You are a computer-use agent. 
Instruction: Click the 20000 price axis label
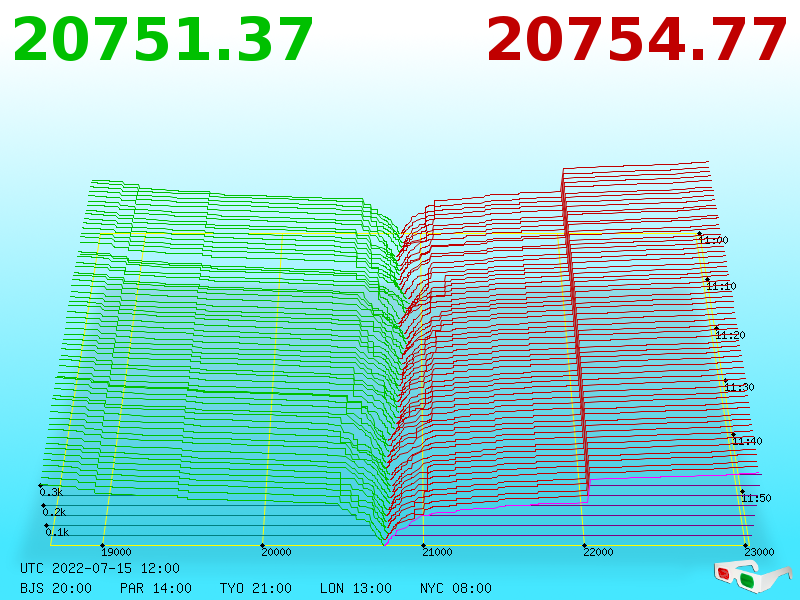pos(276,552)
